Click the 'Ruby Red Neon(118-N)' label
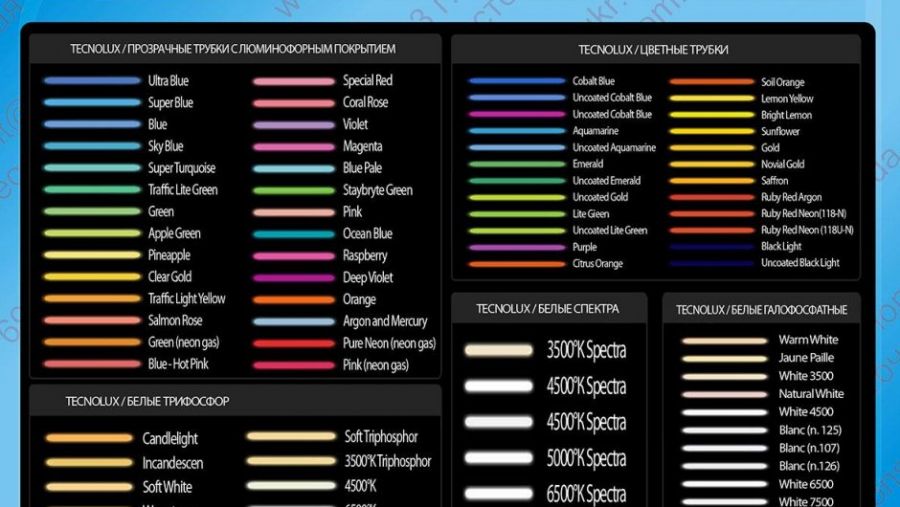Image resolution: width=900 pixels, height=507 pixels. coord(804,214)
